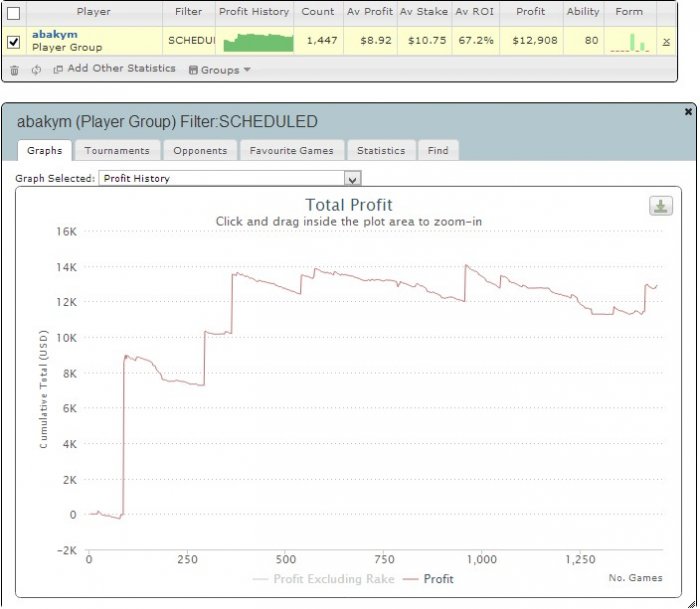The width and height of the screenshot is (700, 609).
Task: Toggle the Profit legend entry
Action: pos(428,579)
